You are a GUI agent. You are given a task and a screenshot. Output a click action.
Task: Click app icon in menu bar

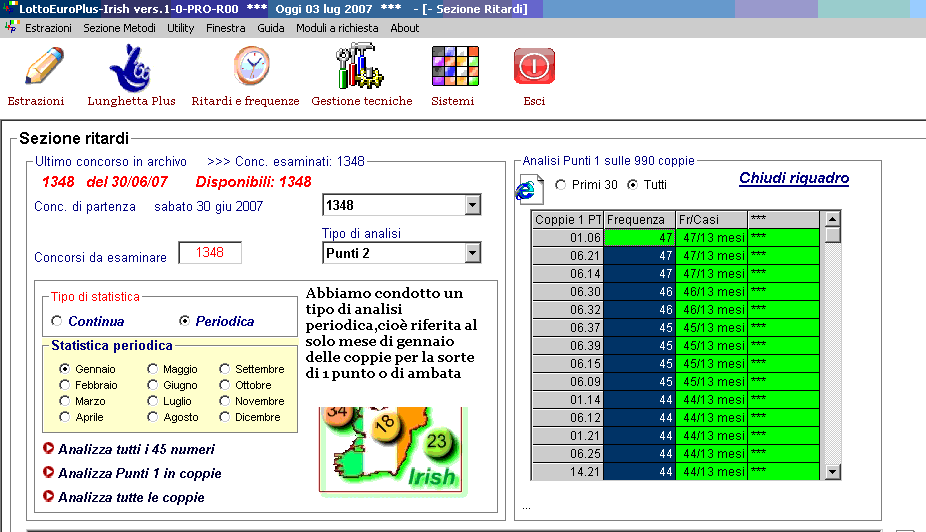[x=11, y=27]
